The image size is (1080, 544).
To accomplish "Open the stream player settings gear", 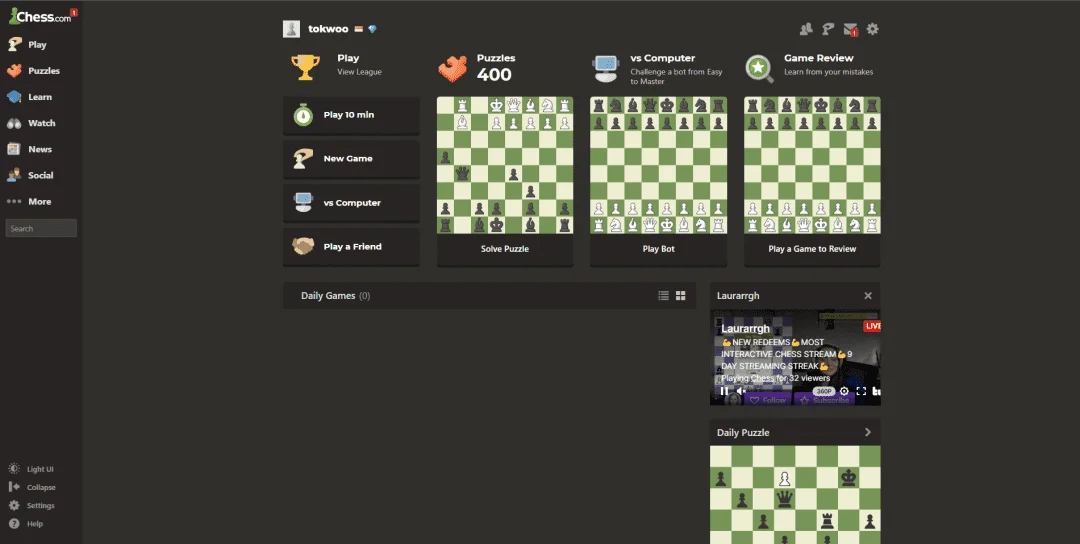I will coord(844,391).
